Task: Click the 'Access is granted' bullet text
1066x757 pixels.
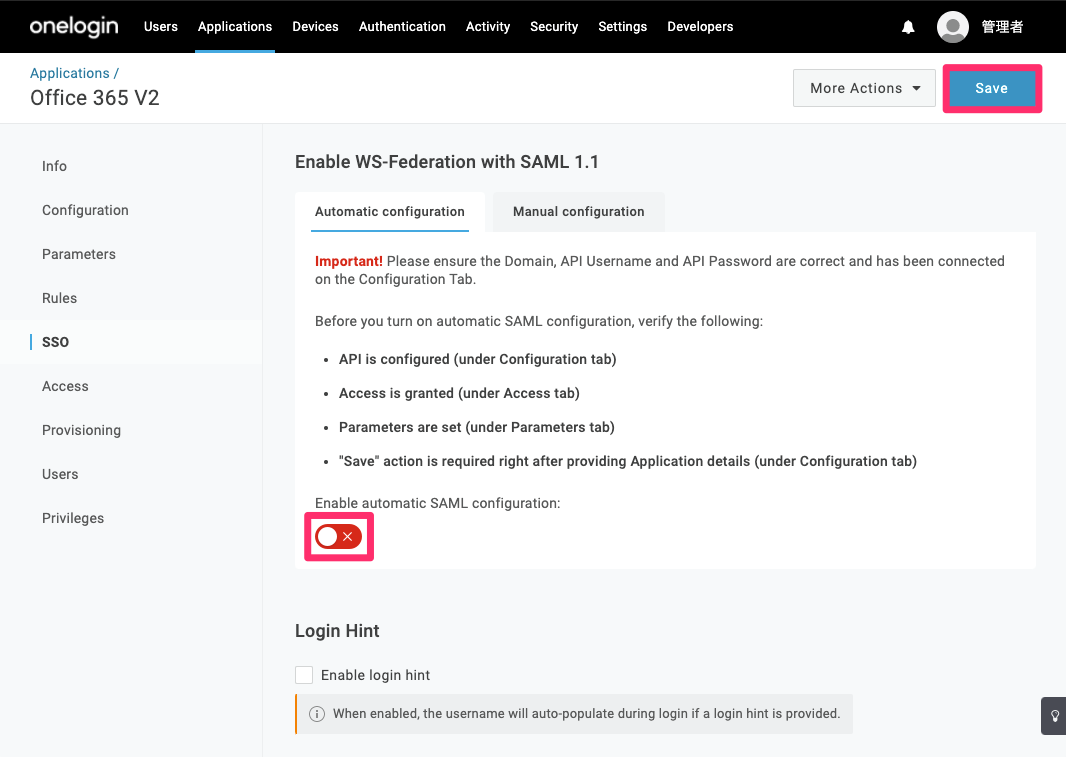Action: click(x=459, y=393)
